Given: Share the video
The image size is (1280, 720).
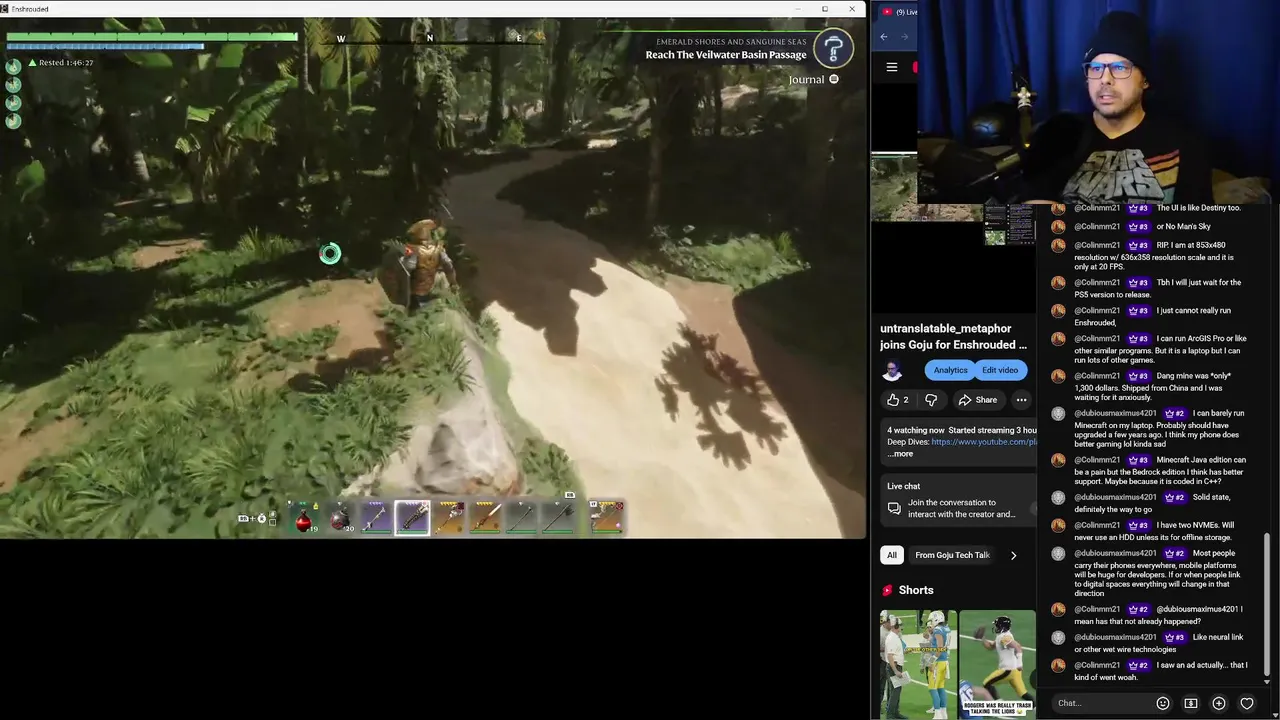Looking at the screenshot, I should coord(977,400).
